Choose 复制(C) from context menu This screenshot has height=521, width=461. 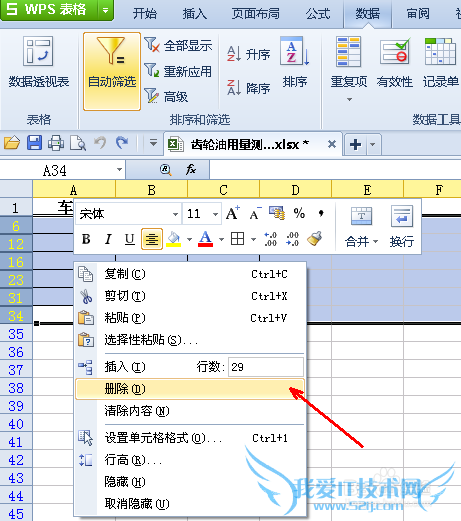tap(190, 274)
